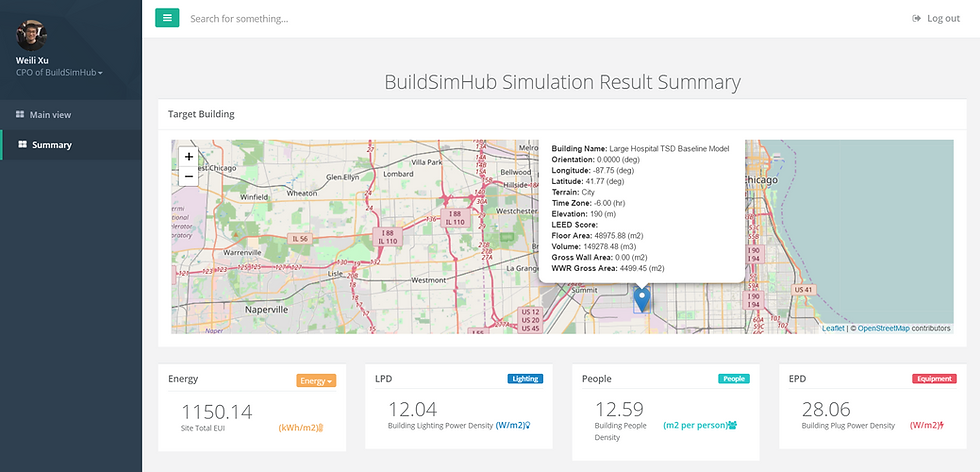The width and height of the screenshot is (980, 472).
Task: Click the plug bolt icon beside EPD W/m2
Action: pos(941,426)
